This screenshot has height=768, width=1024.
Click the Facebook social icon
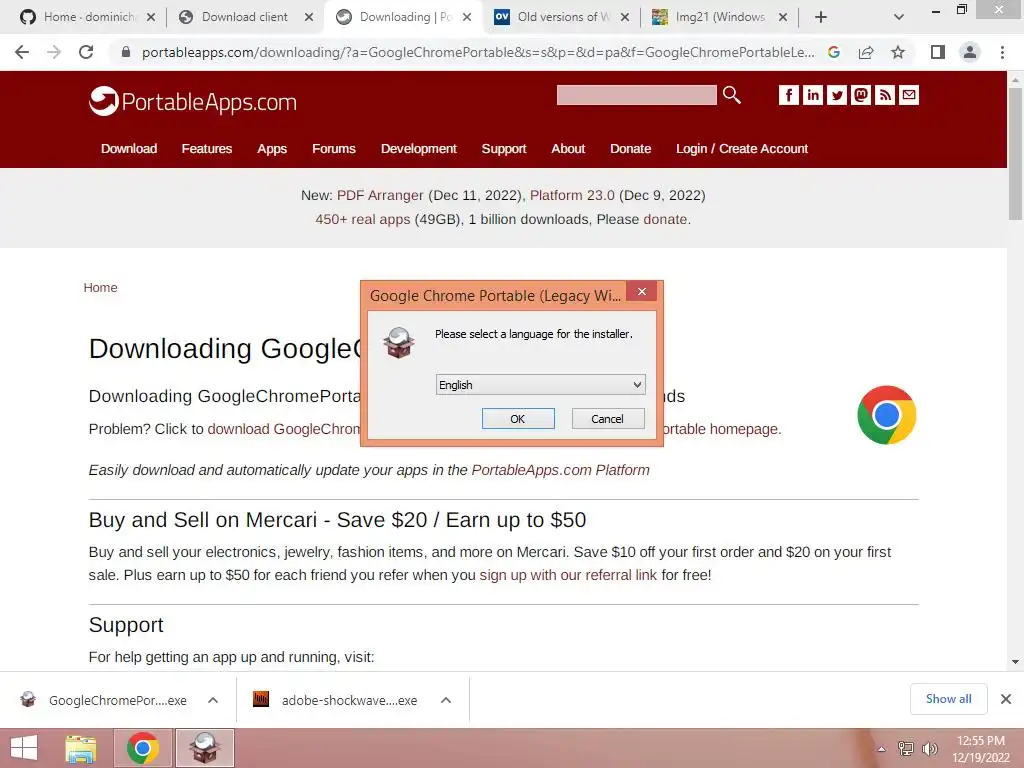(788, 95)
